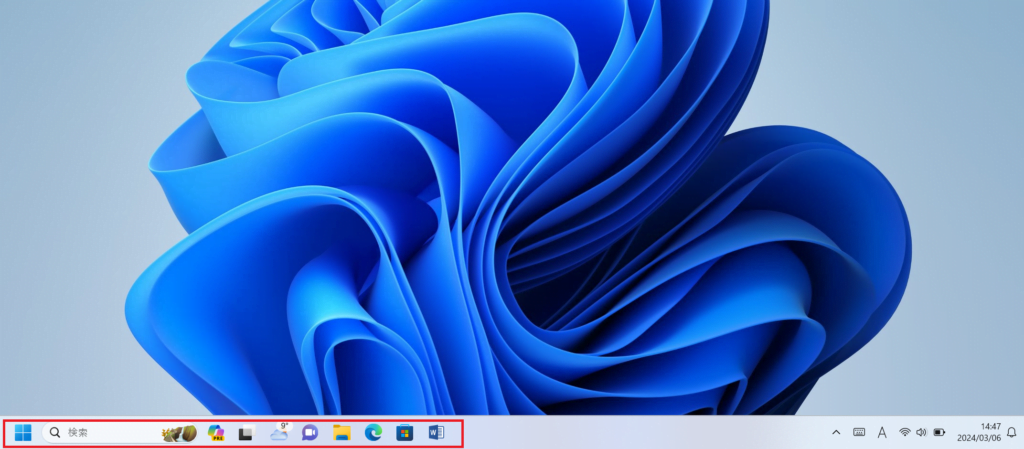
Task: Launch Microsoft Edge from the taskbar
Action: click(x=373, y=433)
